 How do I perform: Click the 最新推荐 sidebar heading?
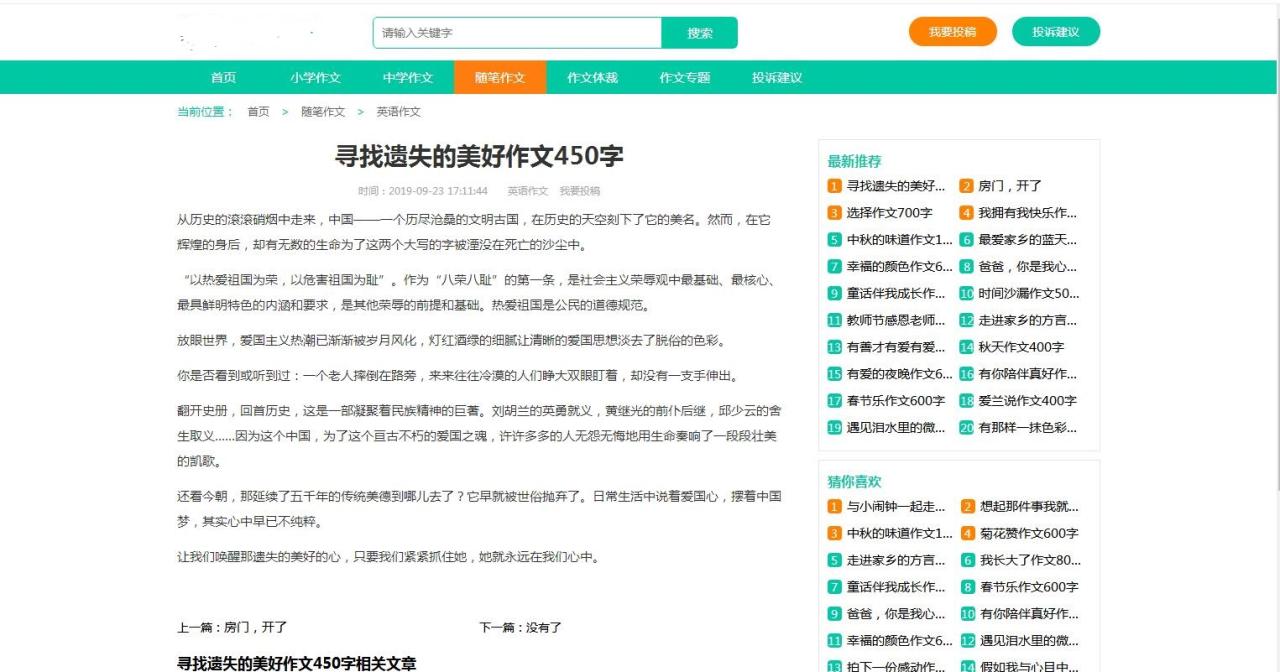tap(854, 161)
